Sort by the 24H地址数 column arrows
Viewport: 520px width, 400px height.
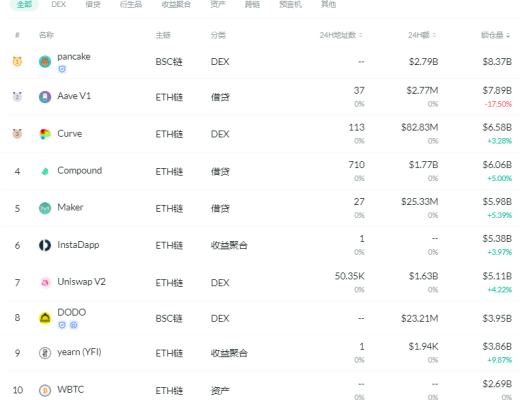(361, 35)
